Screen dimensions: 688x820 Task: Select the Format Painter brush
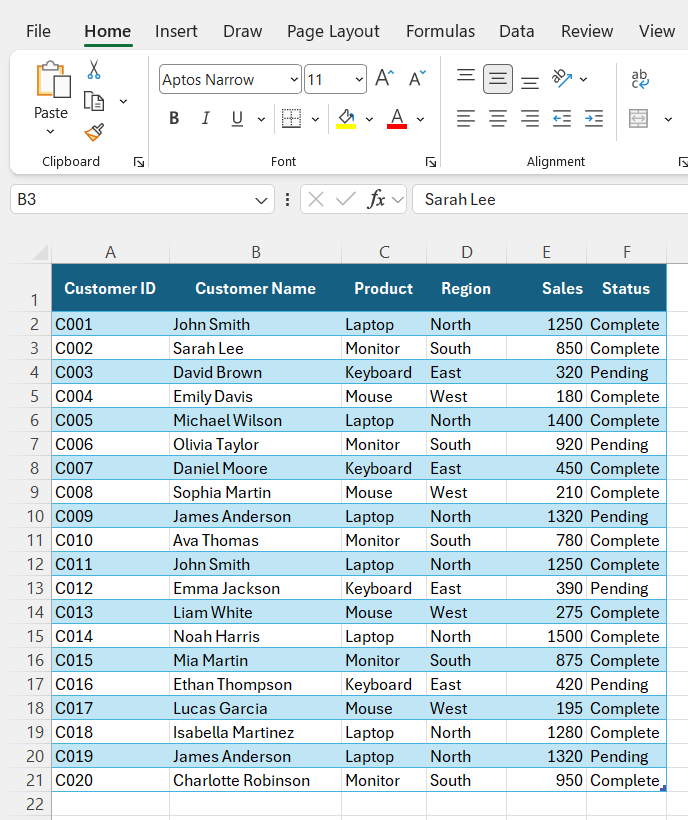[94, 132]
